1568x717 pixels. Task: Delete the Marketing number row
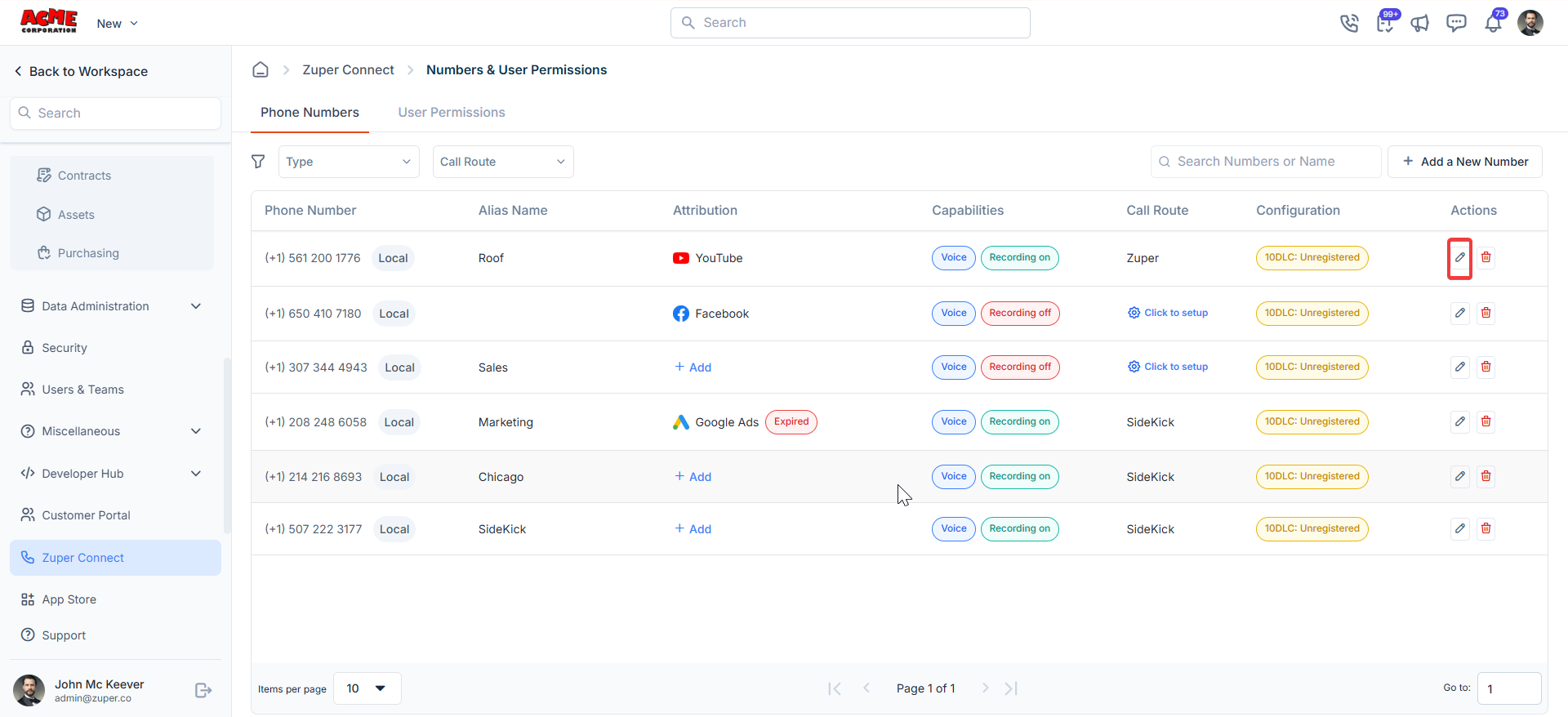tap(1486, 422)
